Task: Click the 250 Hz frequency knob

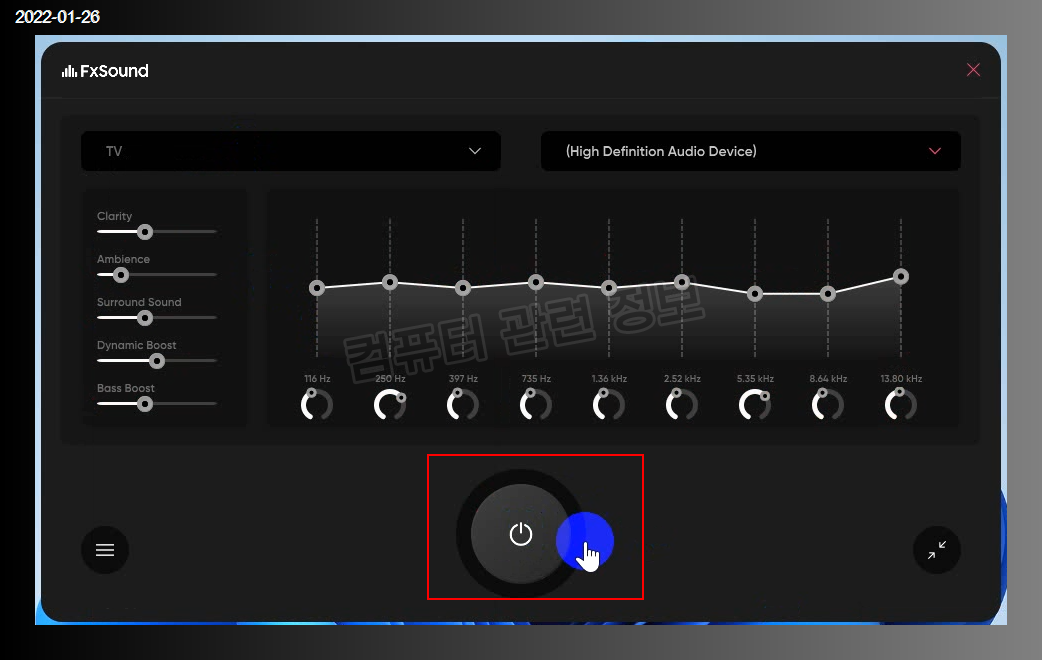Action: (x=390, y=405)
